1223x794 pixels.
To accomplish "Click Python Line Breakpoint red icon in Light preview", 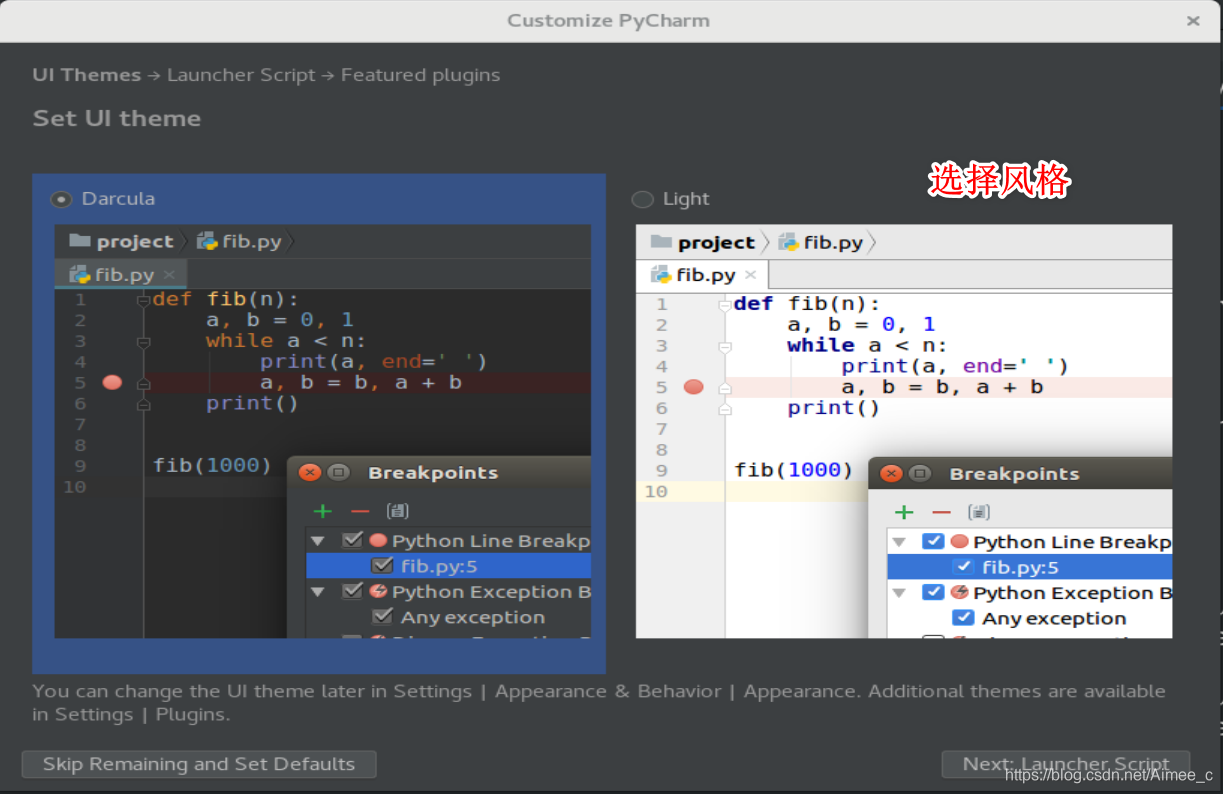I will (x=959, y=541).
